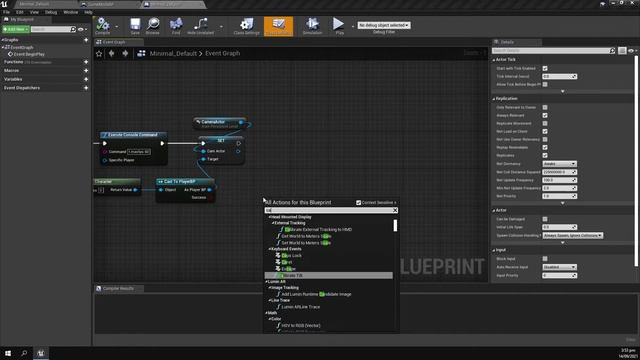This screenshot has height=360, width=640.
Task: Add new macro with Macros plus icon
Action: pos(86,71)
